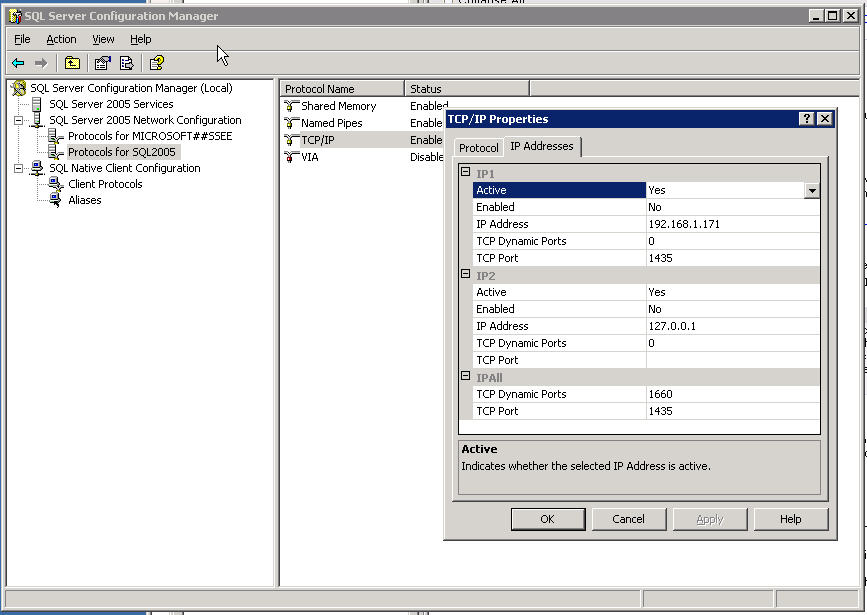Select SQL Server Configuration Manager (Local) root
This screenshot has height=615, width=867.
[x=131, y=88]
